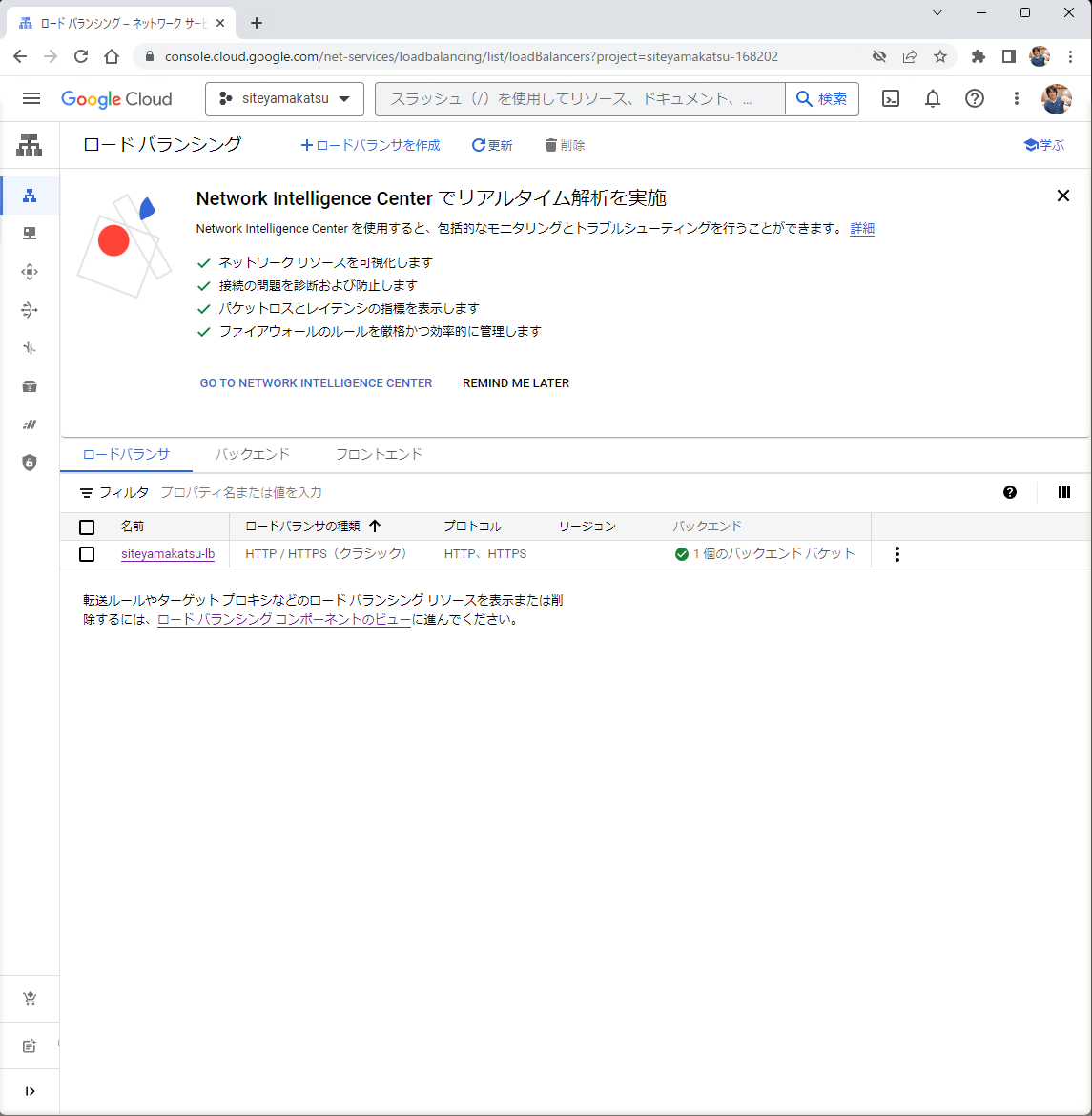1092x1116 pixels.
Task: Open the siteyamakatsu-lb load balancer link
Action: click(x=168, y=554)
